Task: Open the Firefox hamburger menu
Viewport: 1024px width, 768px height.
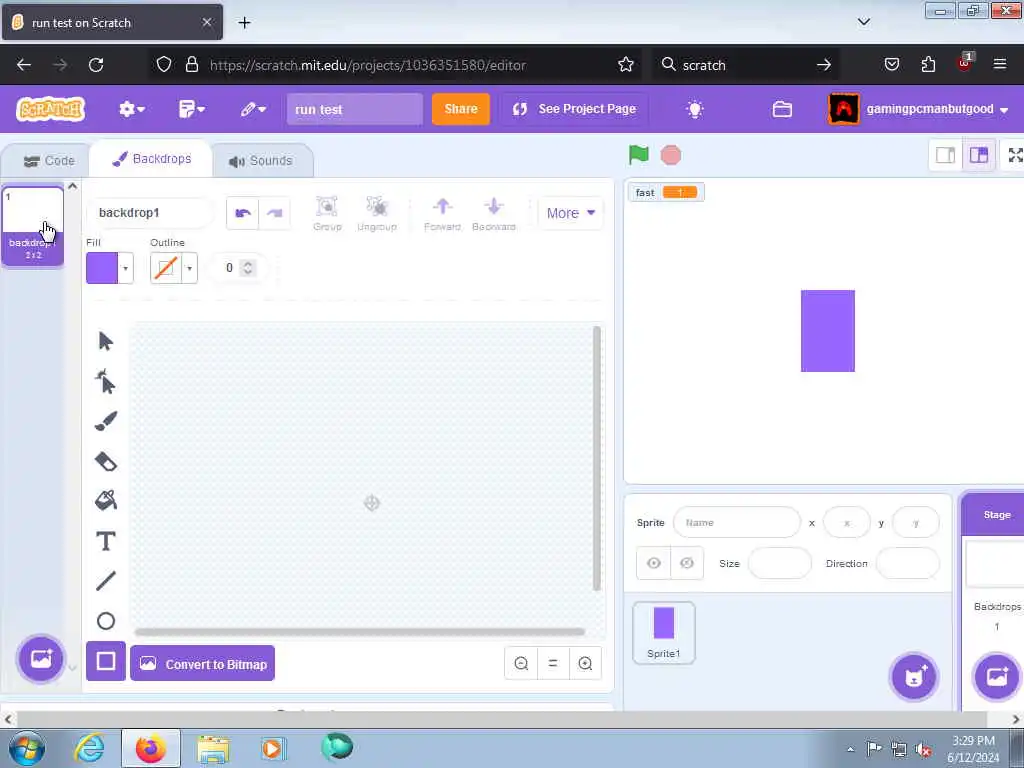Action: pyautogui.click(x=999, y=64)
